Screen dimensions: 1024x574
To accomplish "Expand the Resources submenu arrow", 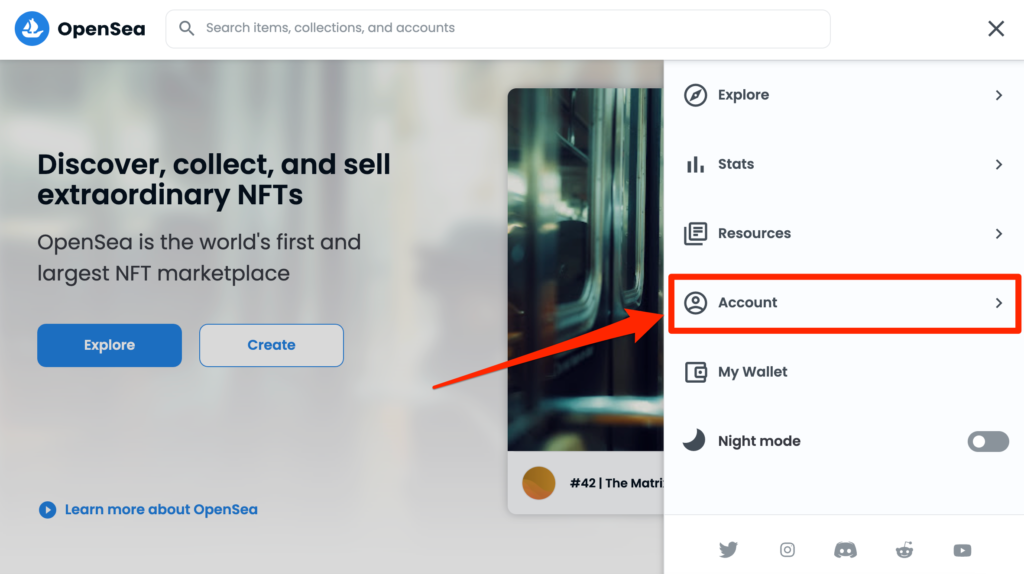I will [998, 233].
